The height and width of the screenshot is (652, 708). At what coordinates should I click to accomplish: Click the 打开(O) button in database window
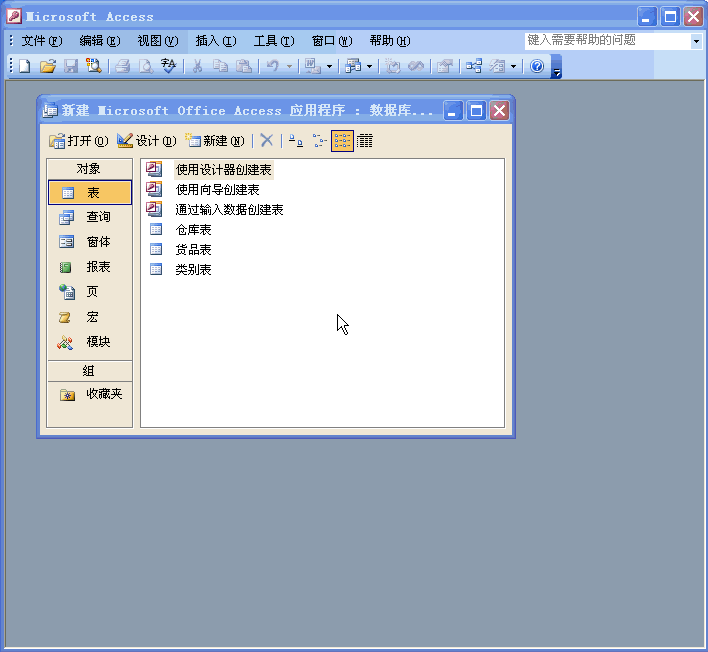coord(79,141)
